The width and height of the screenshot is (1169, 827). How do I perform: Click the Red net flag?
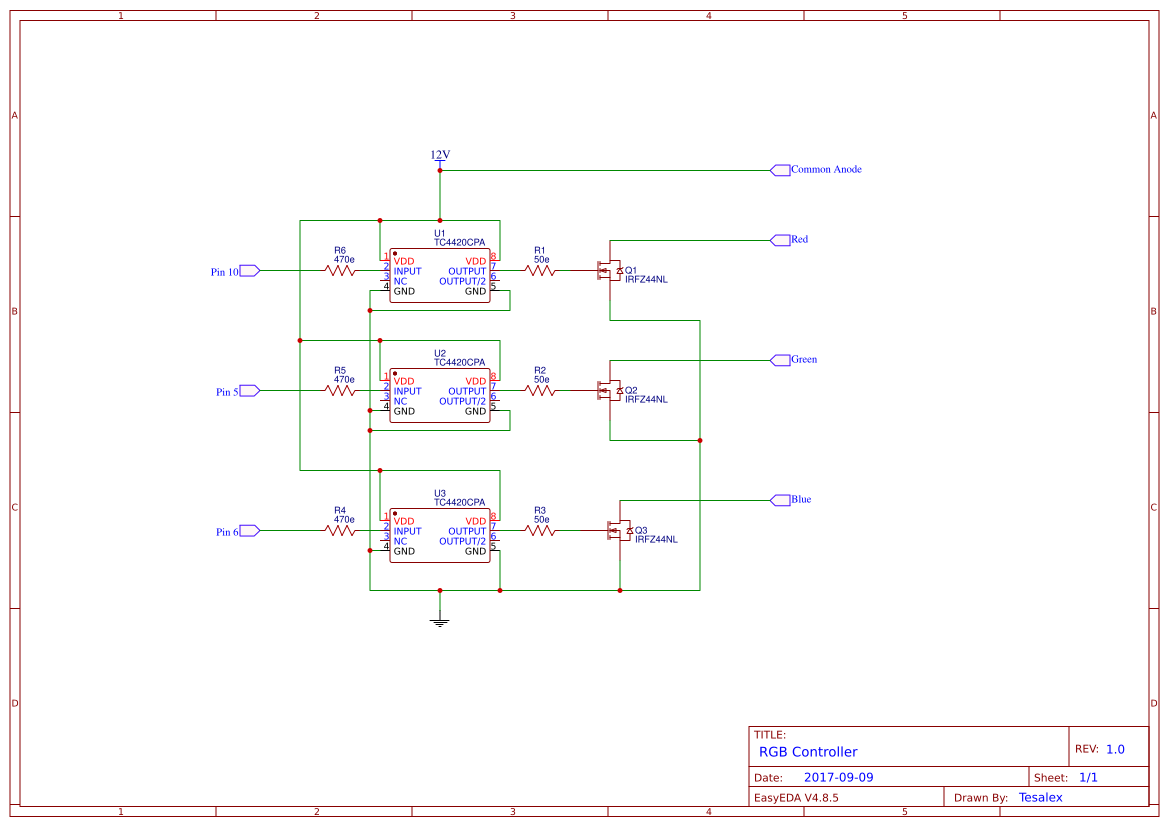pyautogui.click(x=780, y=239)
